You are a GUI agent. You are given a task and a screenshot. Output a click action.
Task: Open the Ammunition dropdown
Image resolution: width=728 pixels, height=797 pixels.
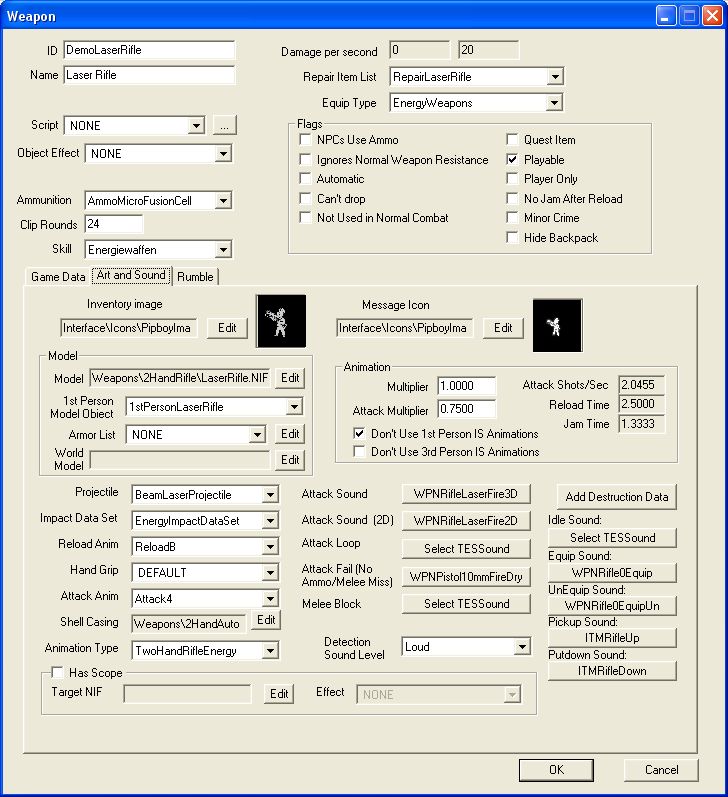coord(223,201)
